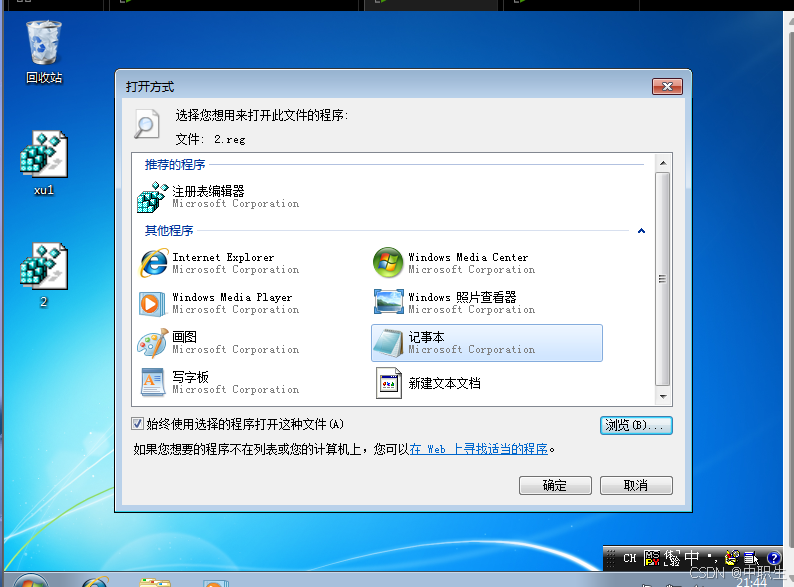Open the 在 Web 上寻找适当的程序 link

(x=479, y=449)
